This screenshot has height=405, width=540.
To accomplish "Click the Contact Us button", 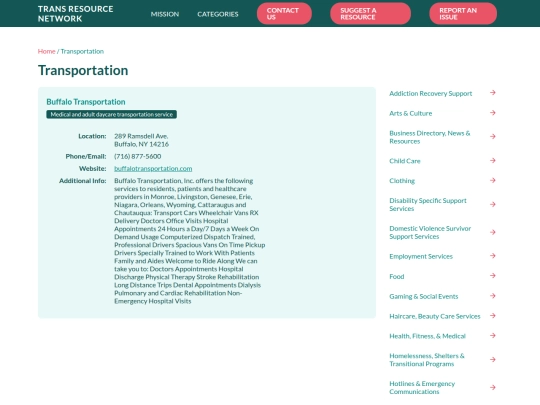I will pyautogui.click(x=284, y=14).
